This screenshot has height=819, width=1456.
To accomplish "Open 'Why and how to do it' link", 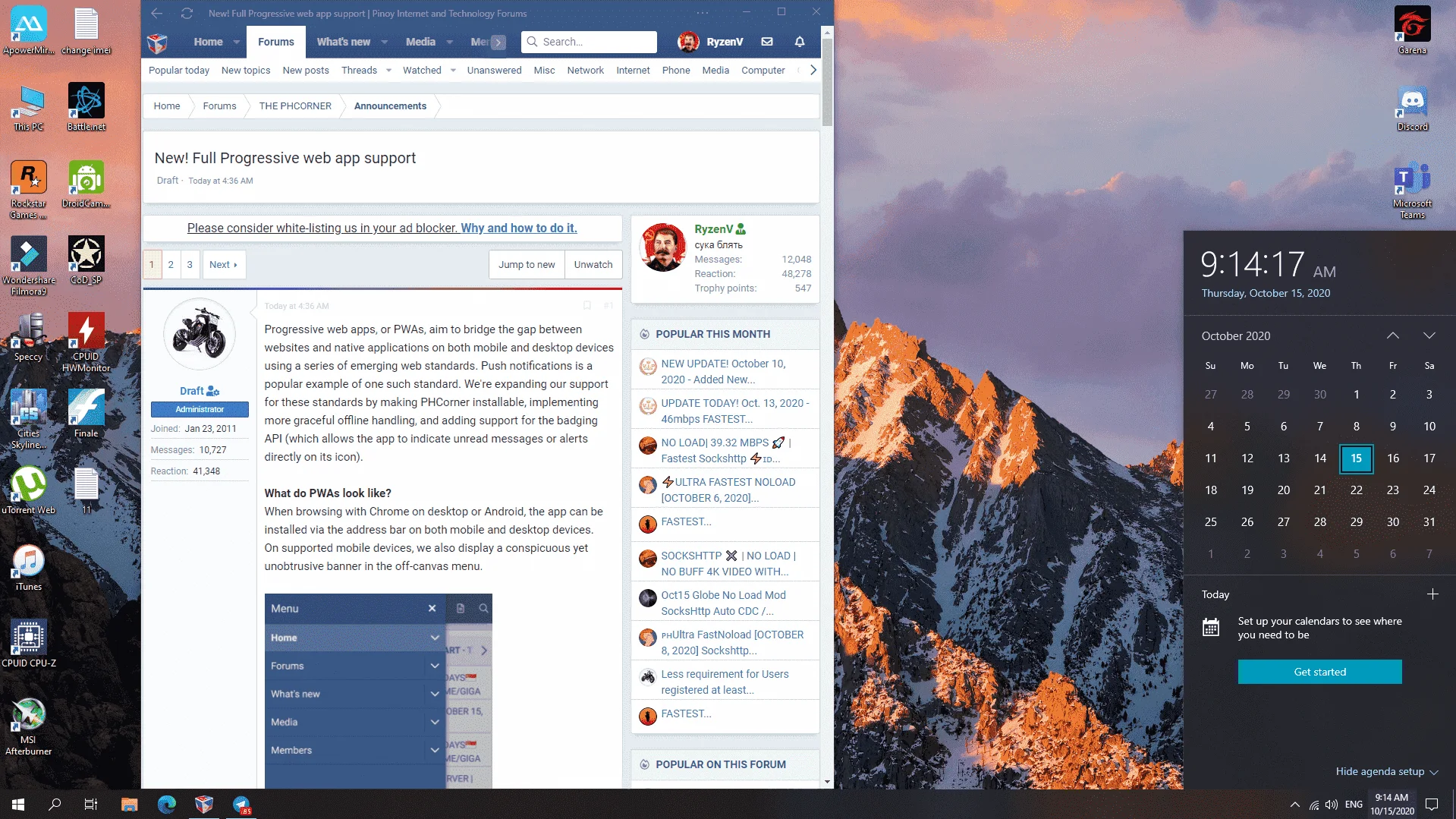I will coord(519,228).
